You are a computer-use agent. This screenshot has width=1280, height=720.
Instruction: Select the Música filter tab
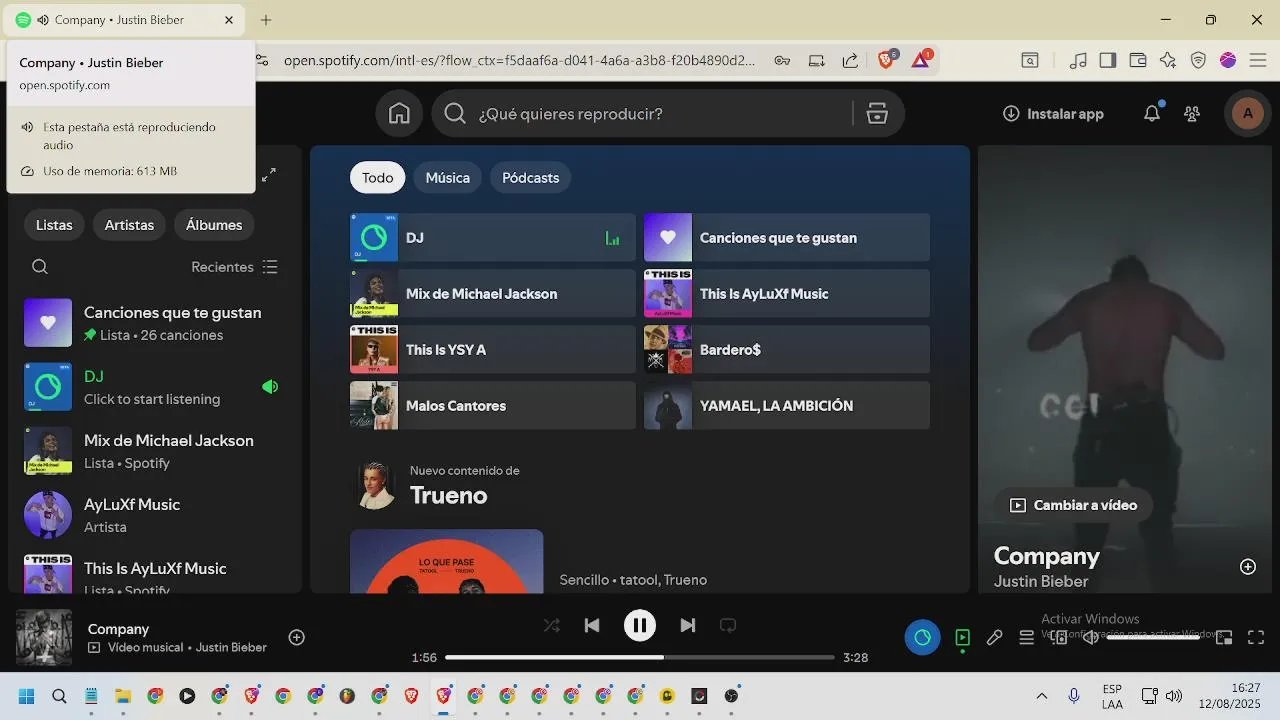click(448, 177)
